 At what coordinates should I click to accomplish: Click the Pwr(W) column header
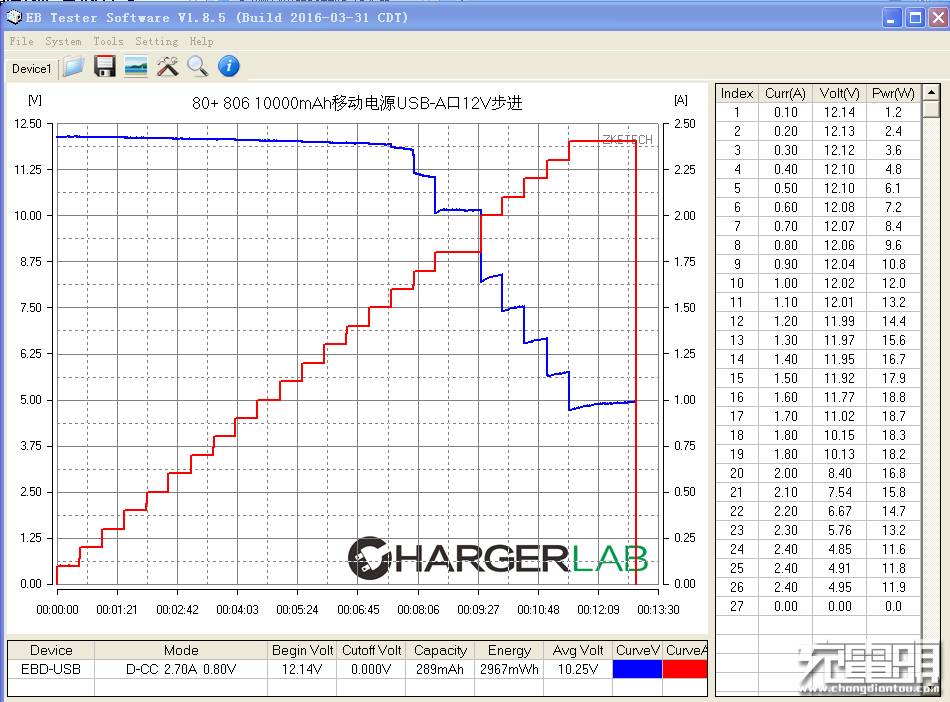pyautogui.click(x=893, y=93)
